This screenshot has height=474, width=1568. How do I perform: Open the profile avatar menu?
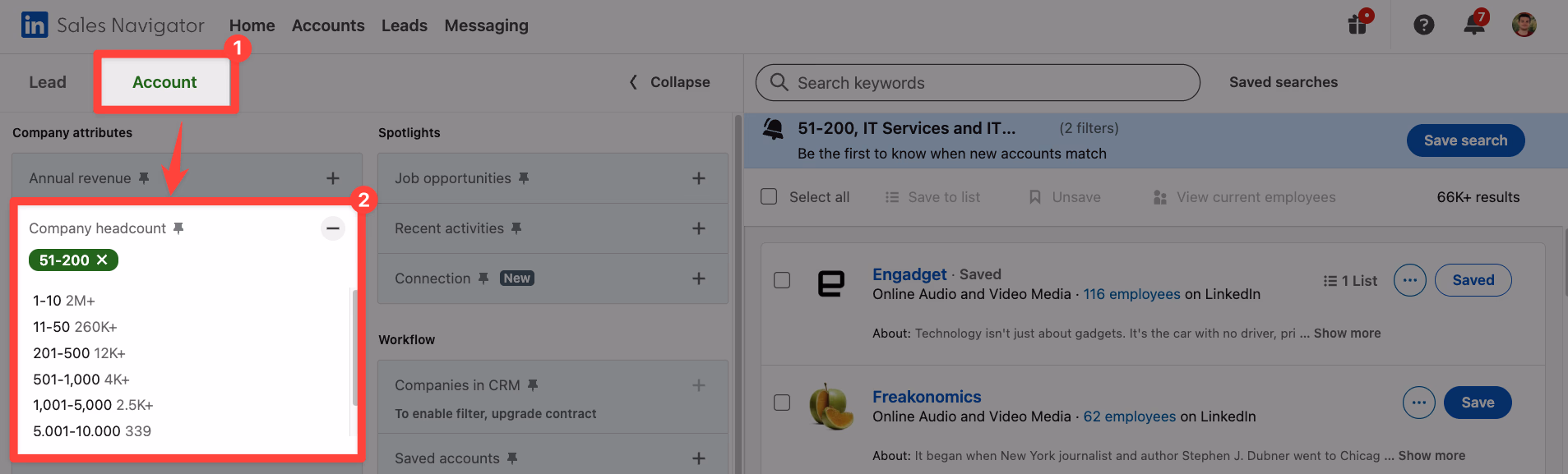click(x=1524, y=25)
